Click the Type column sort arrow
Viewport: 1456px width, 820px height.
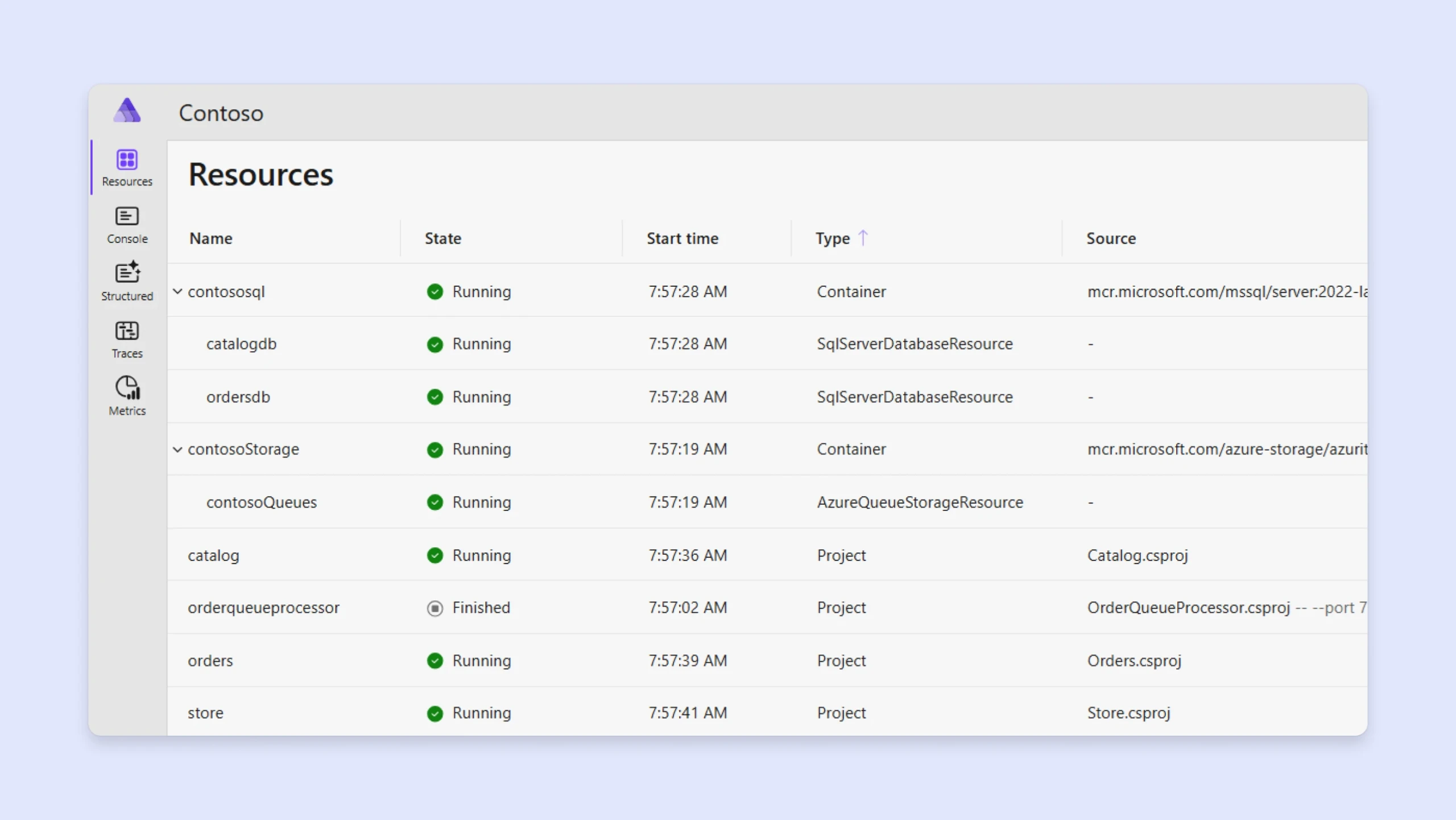[863, 238]
